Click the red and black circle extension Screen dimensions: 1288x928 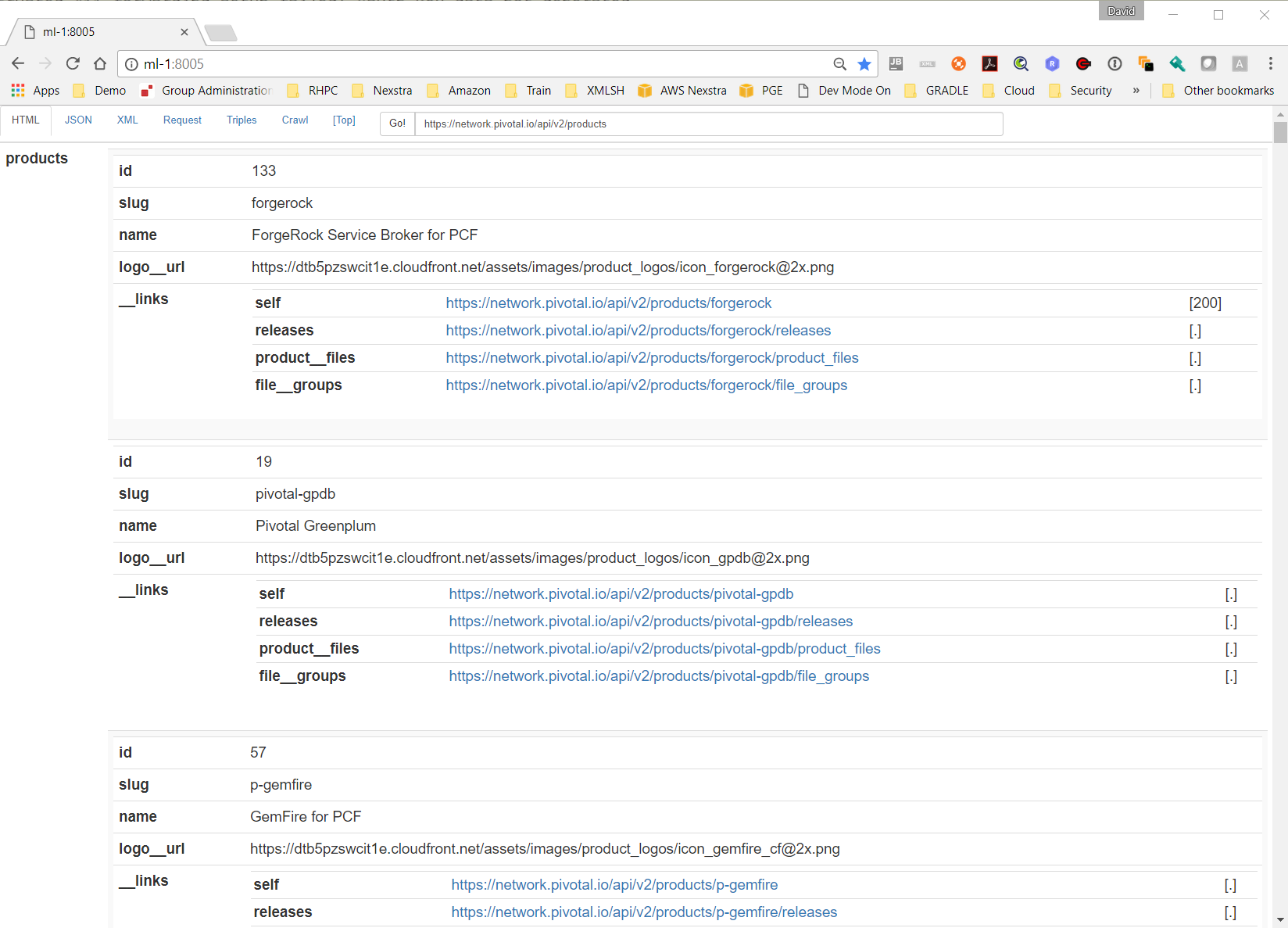pos(1083,64)
